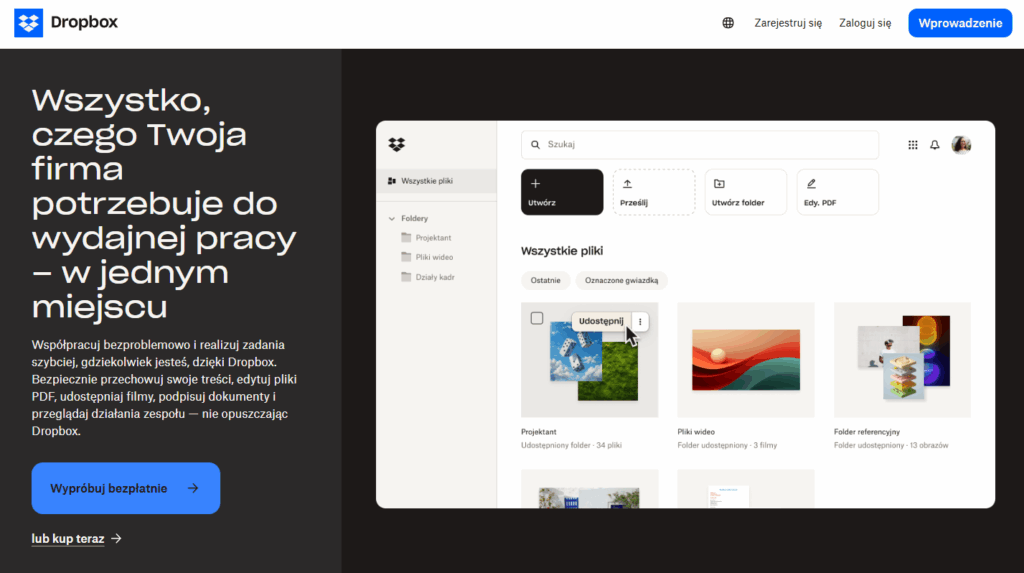
Task: Select Projektant folder in sidebar tree
Action: click(x=433, y=238)
